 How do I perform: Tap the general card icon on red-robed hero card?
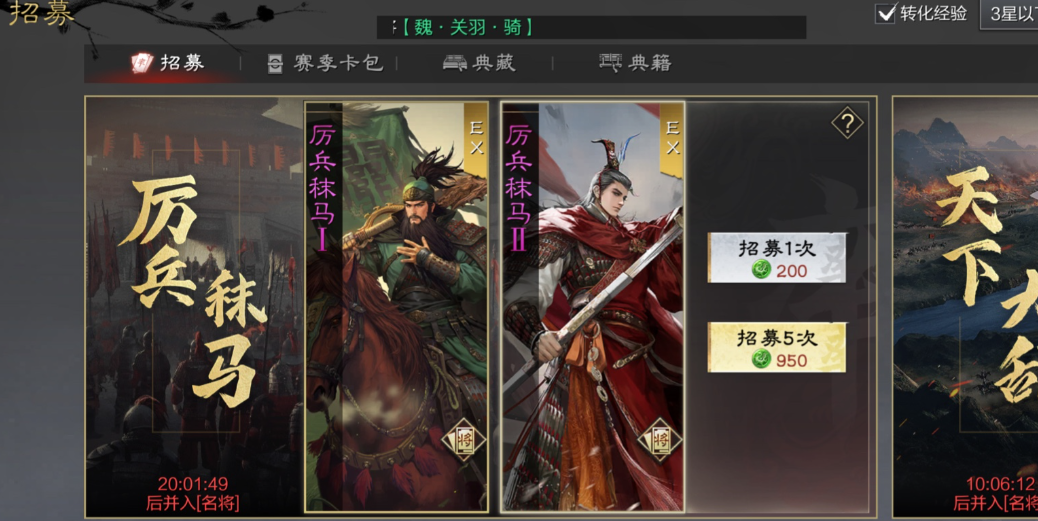point(659,440)
